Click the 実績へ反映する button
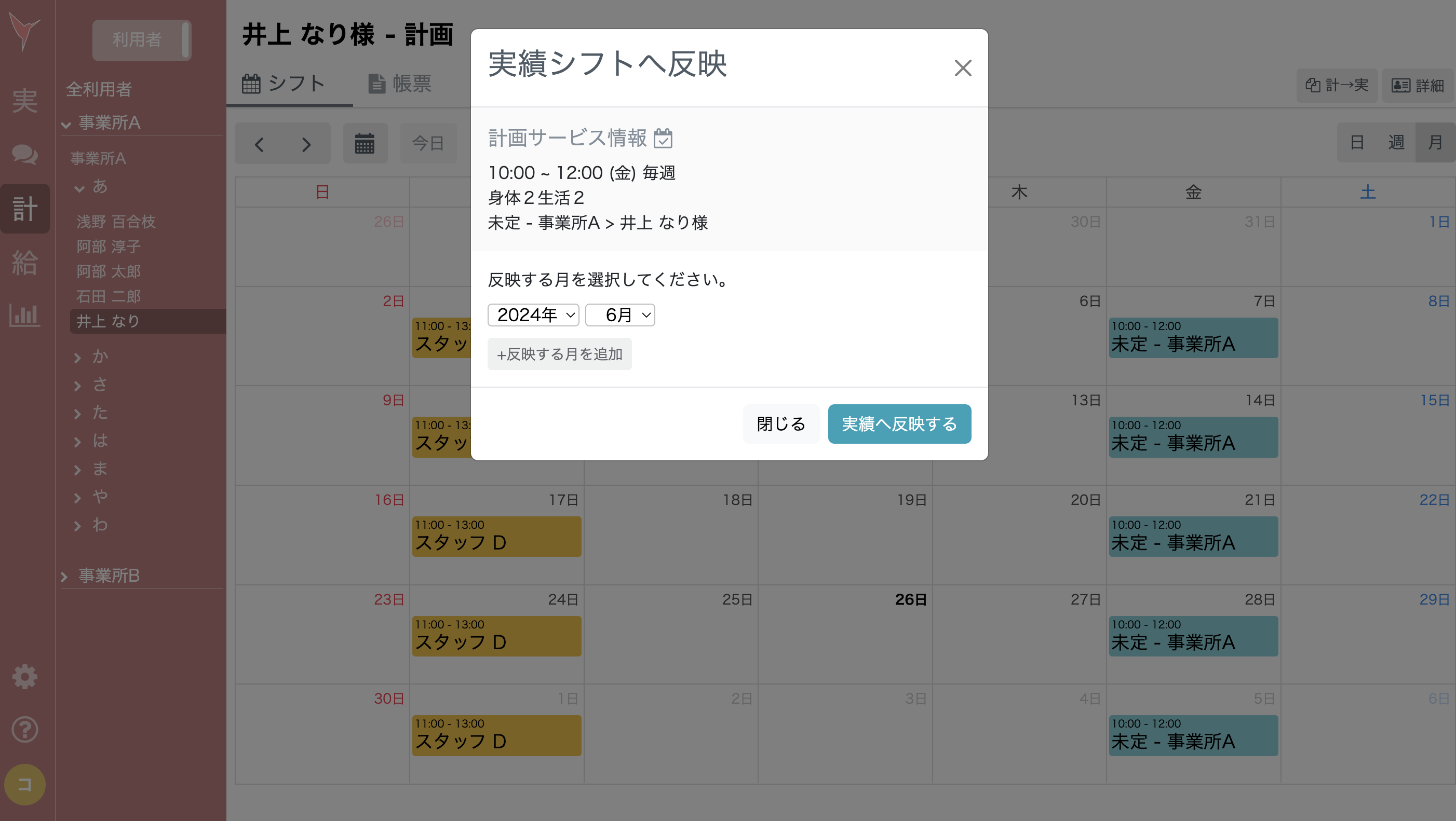 pyautogui.click(x=899, y=424)
